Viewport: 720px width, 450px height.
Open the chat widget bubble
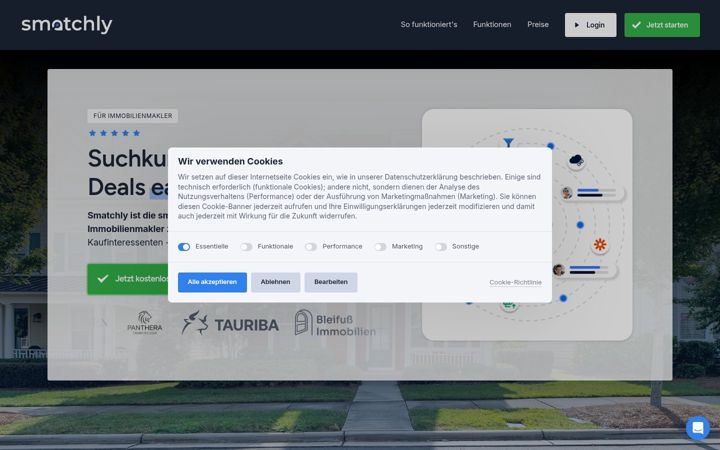coord(698,428)
